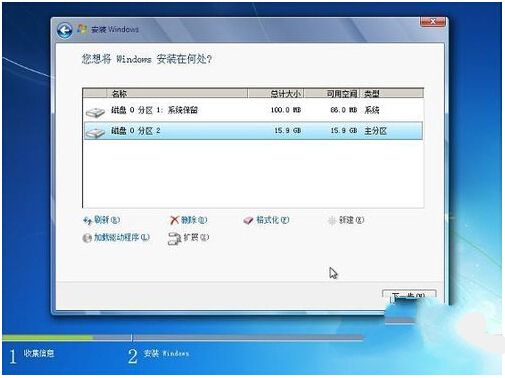Viewport: 505px width, 378px height.
Task: Click the refresh (刷新) icon
Action: click(87, 220)
